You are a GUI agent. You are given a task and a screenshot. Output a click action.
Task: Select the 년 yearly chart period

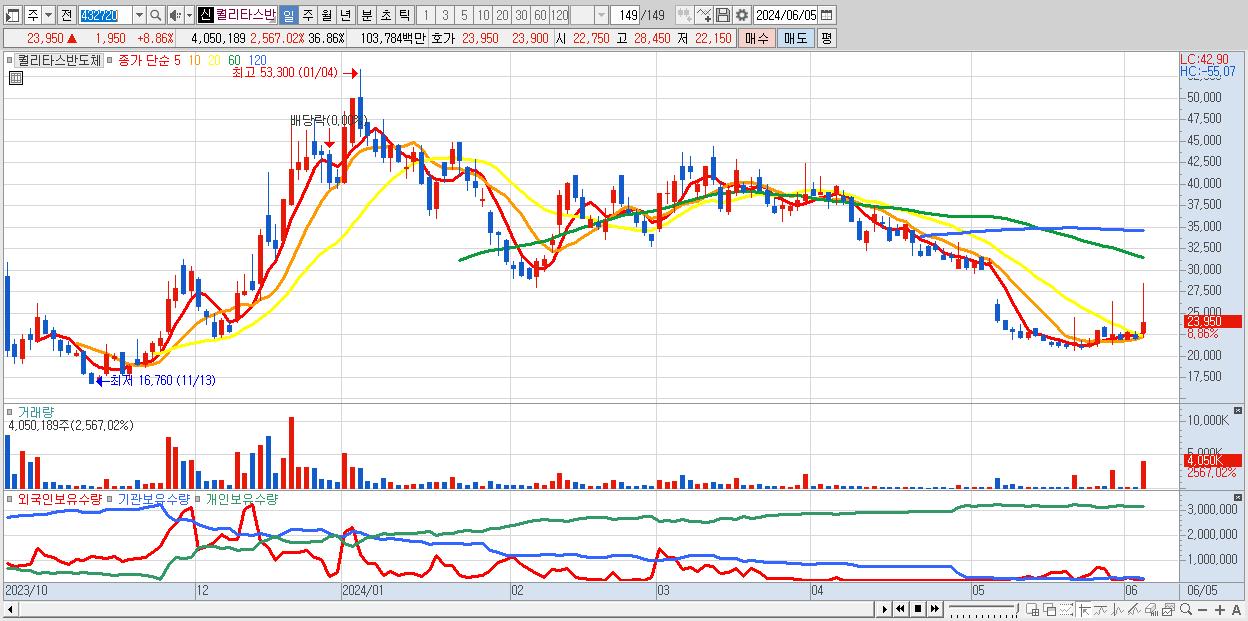click(x=345, y=15)
